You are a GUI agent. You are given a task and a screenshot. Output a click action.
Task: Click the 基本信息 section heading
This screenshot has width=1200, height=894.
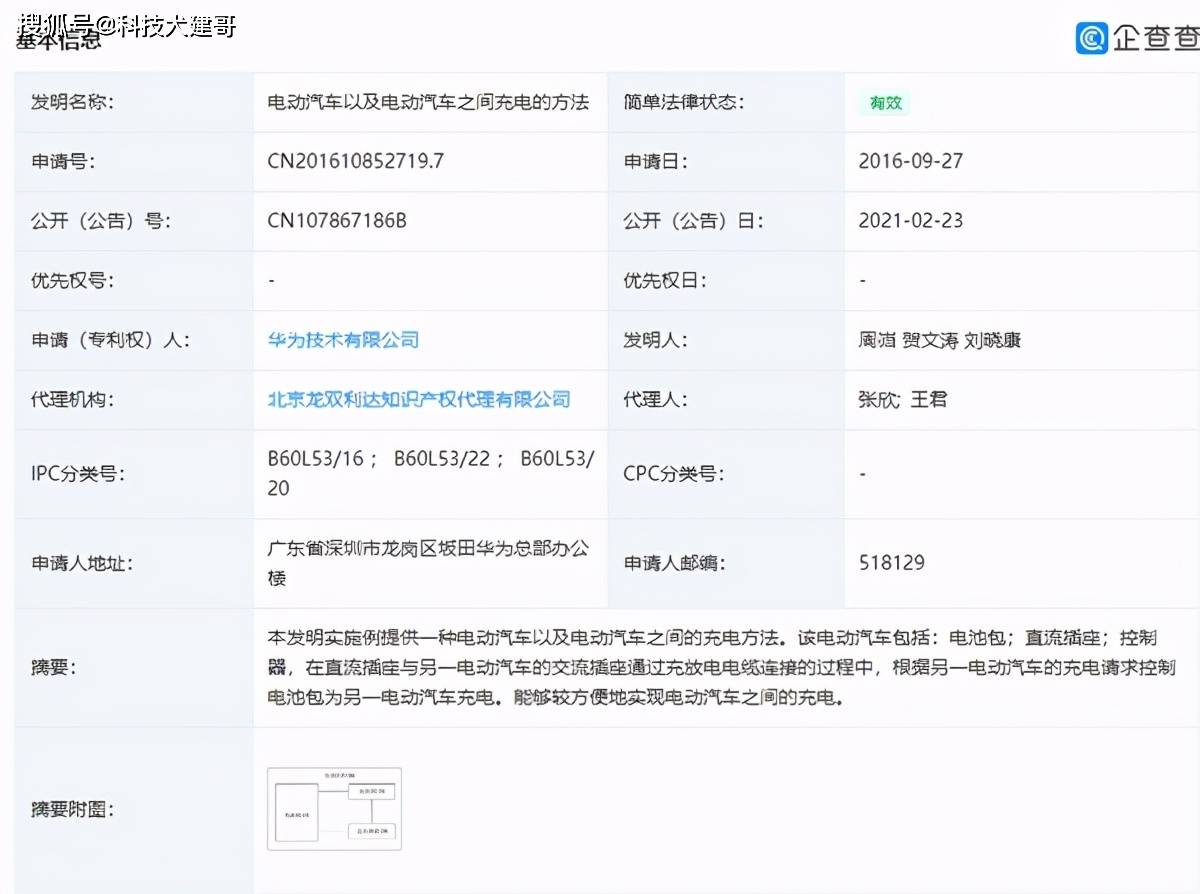(x=58, y=41)
